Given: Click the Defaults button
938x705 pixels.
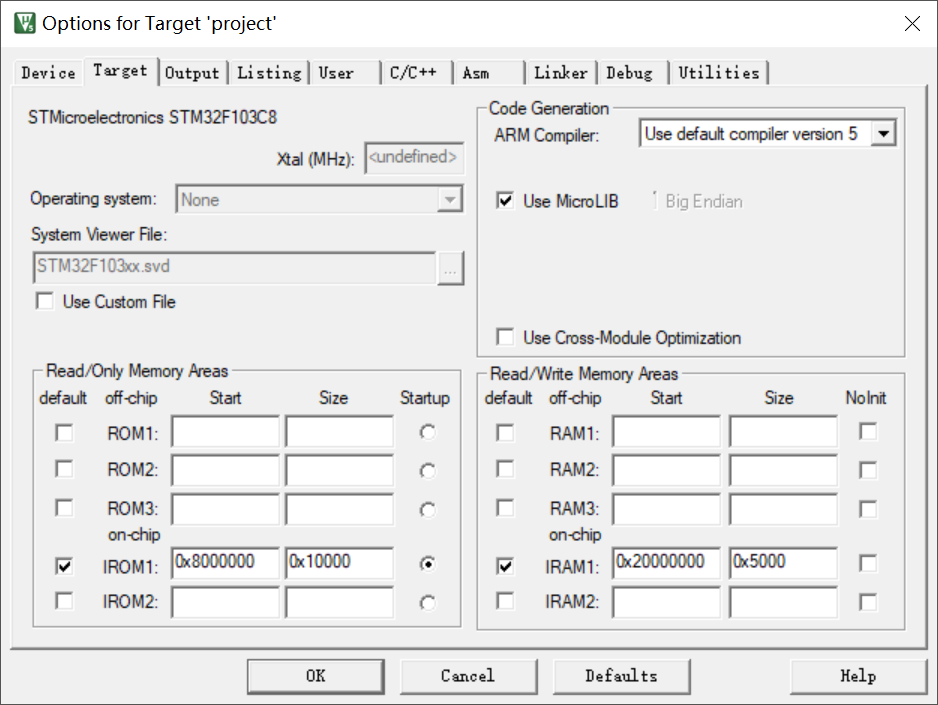Looking at the screenshot, I should [x=622, y=676].
